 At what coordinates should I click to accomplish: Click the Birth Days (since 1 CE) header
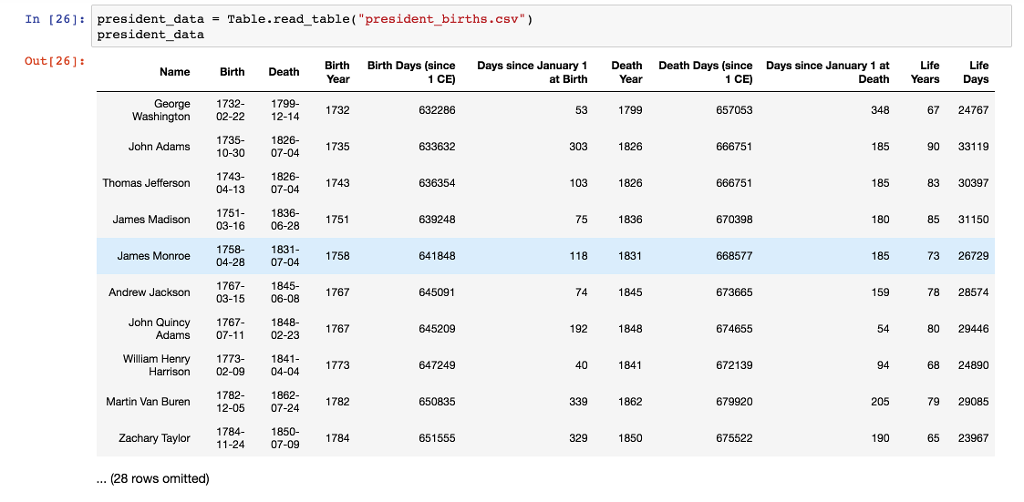(x=411, y=72)
